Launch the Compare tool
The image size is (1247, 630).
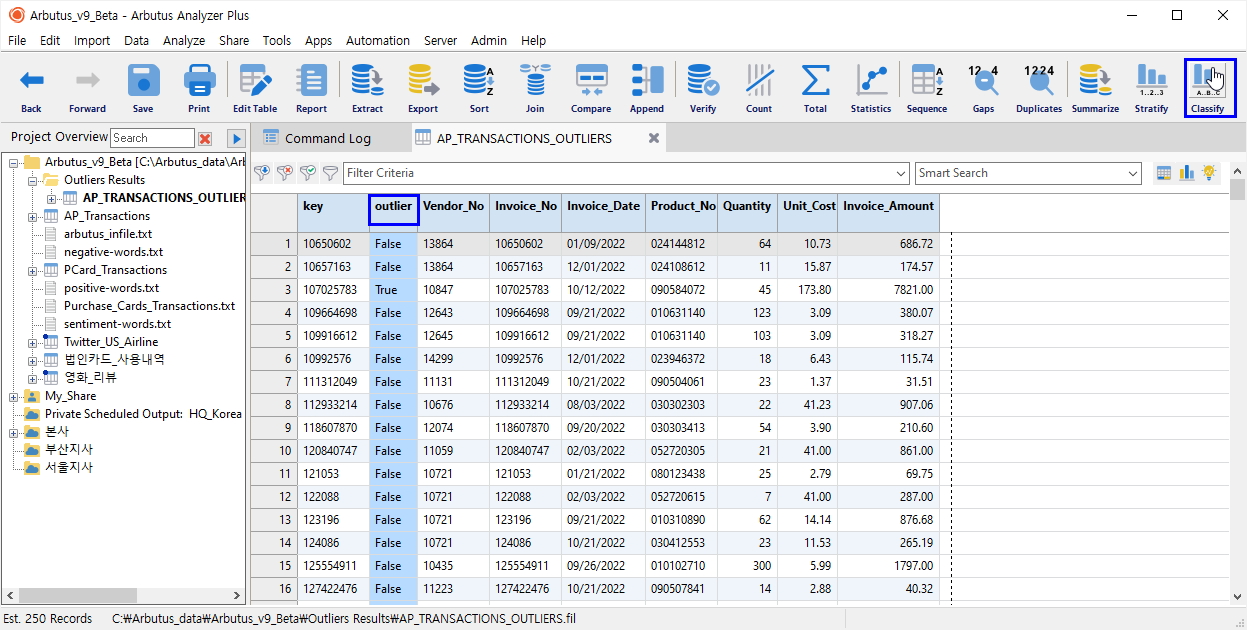pos(591,88)
